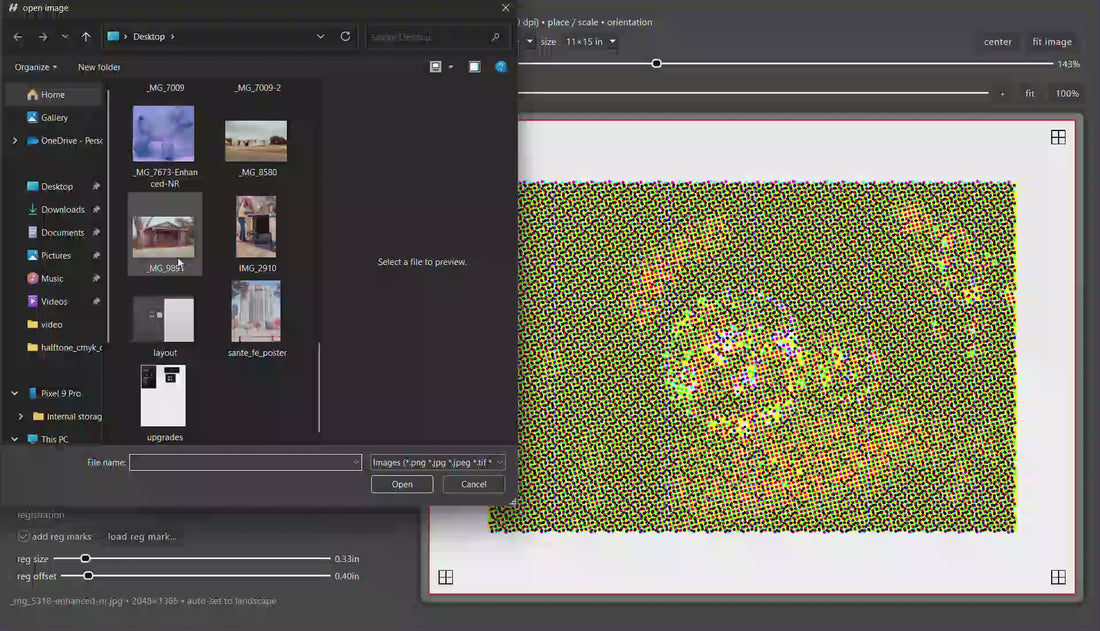The height and width of the screenshot is (631, 1100).
Task: Open Gallery in the navigation pane
Action: (54, 118)
